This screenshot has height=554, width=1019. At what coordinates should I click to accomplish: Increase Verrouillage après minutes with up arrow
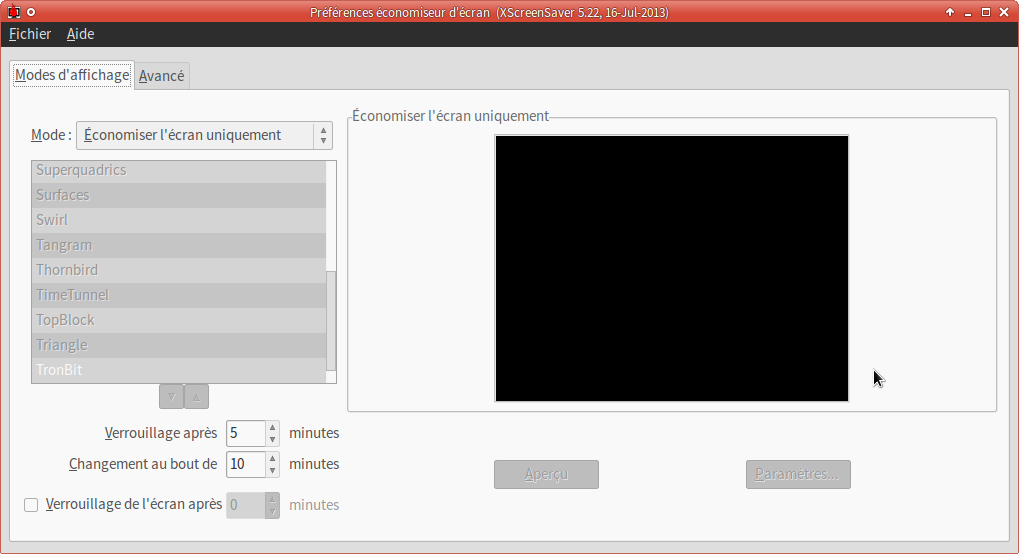[272, 428]
